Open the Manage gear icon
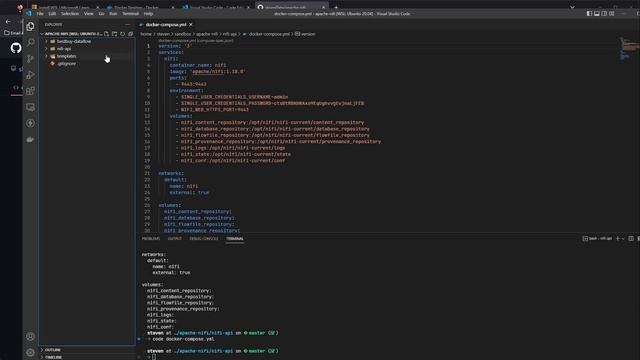Viewport: 640px width, 360px height. [30, 353]
